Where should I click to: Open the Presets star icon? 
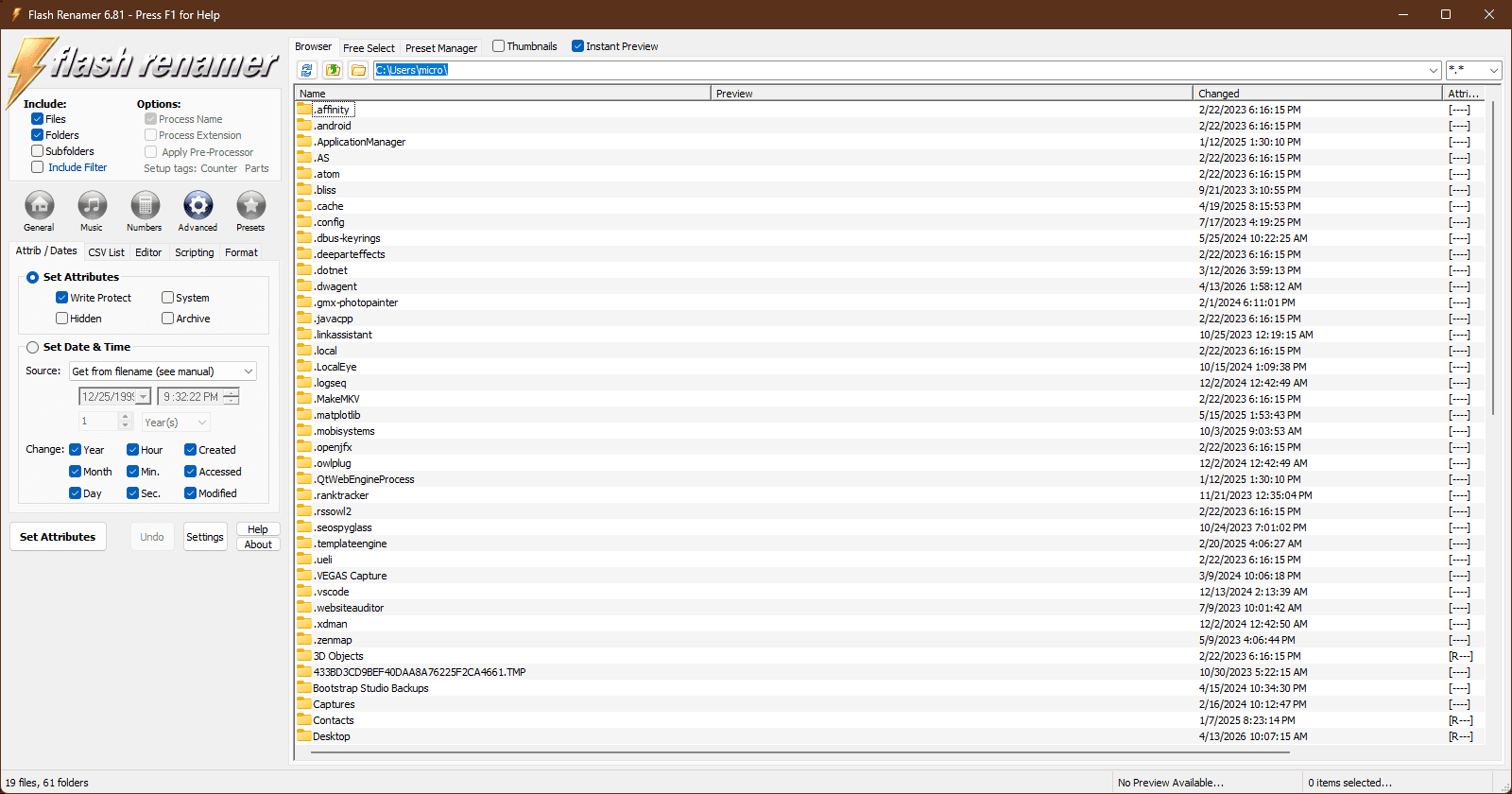point(250,205)
